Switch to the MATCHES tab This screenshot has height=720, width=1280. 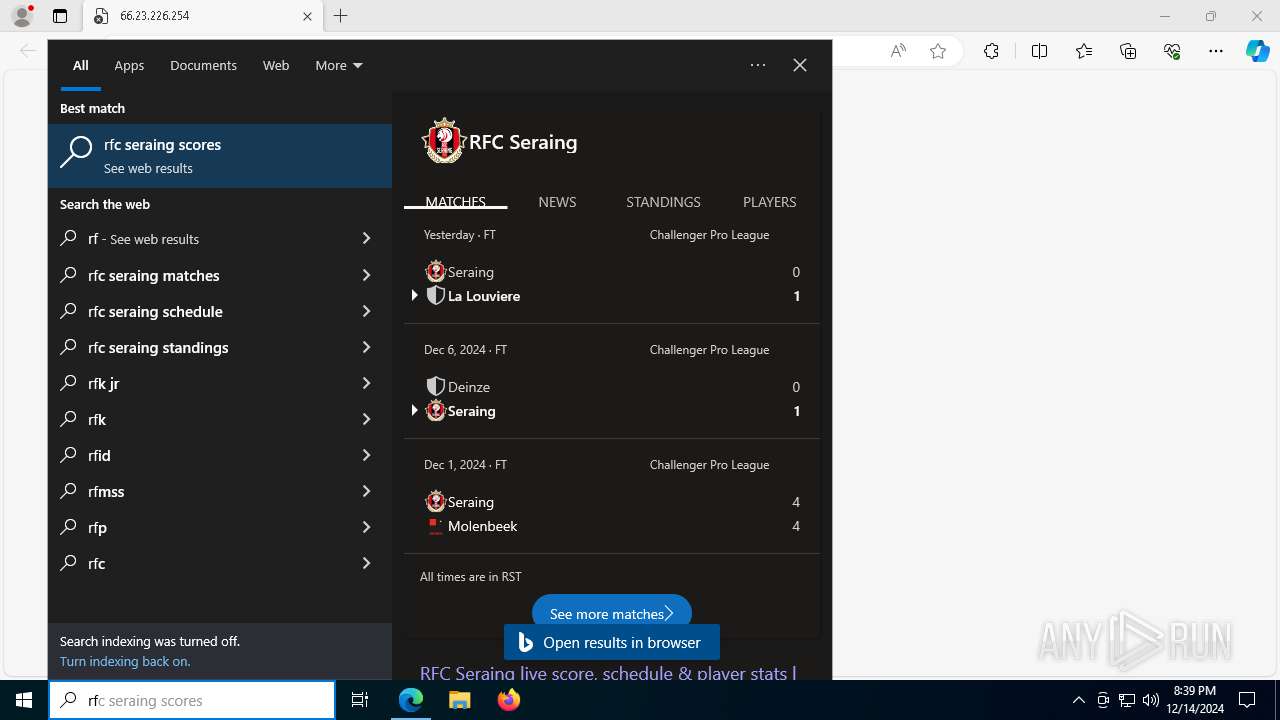click(x=455, y=201)
